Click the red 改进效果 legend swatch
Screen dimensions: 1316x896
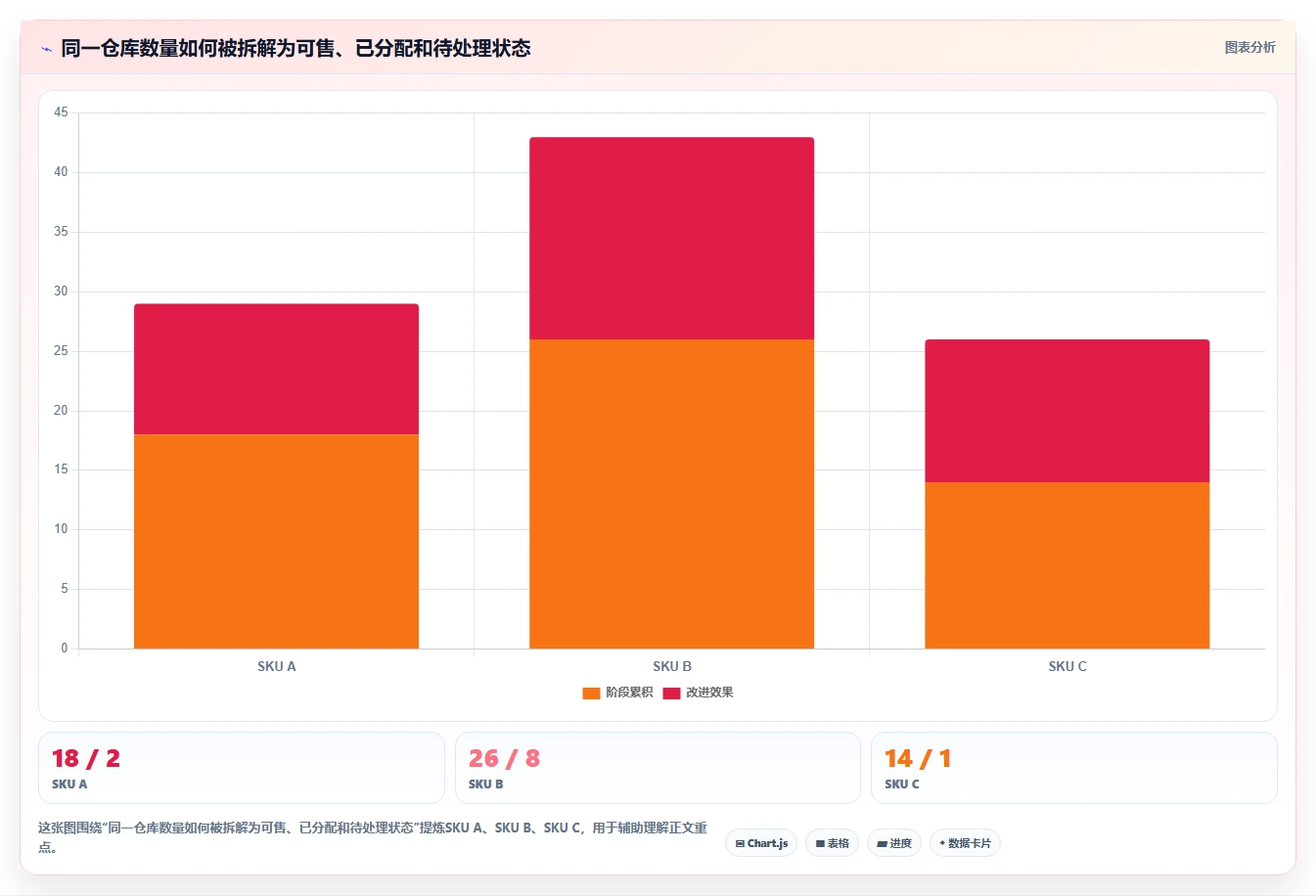coord(671,694)
